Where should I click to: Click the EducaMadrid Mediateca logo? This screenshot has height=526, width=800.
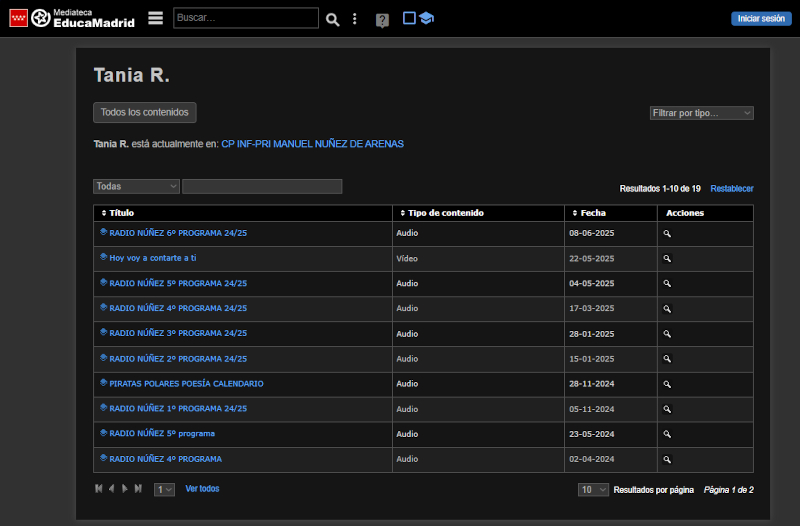coord(72,18)
